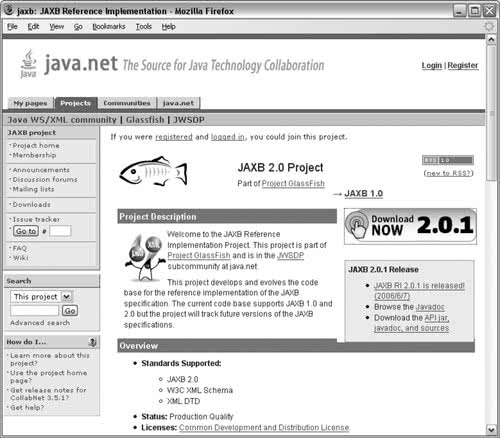The image size is (500, 438).
Task: Click the Login link
Action: (x=432, y=65)
